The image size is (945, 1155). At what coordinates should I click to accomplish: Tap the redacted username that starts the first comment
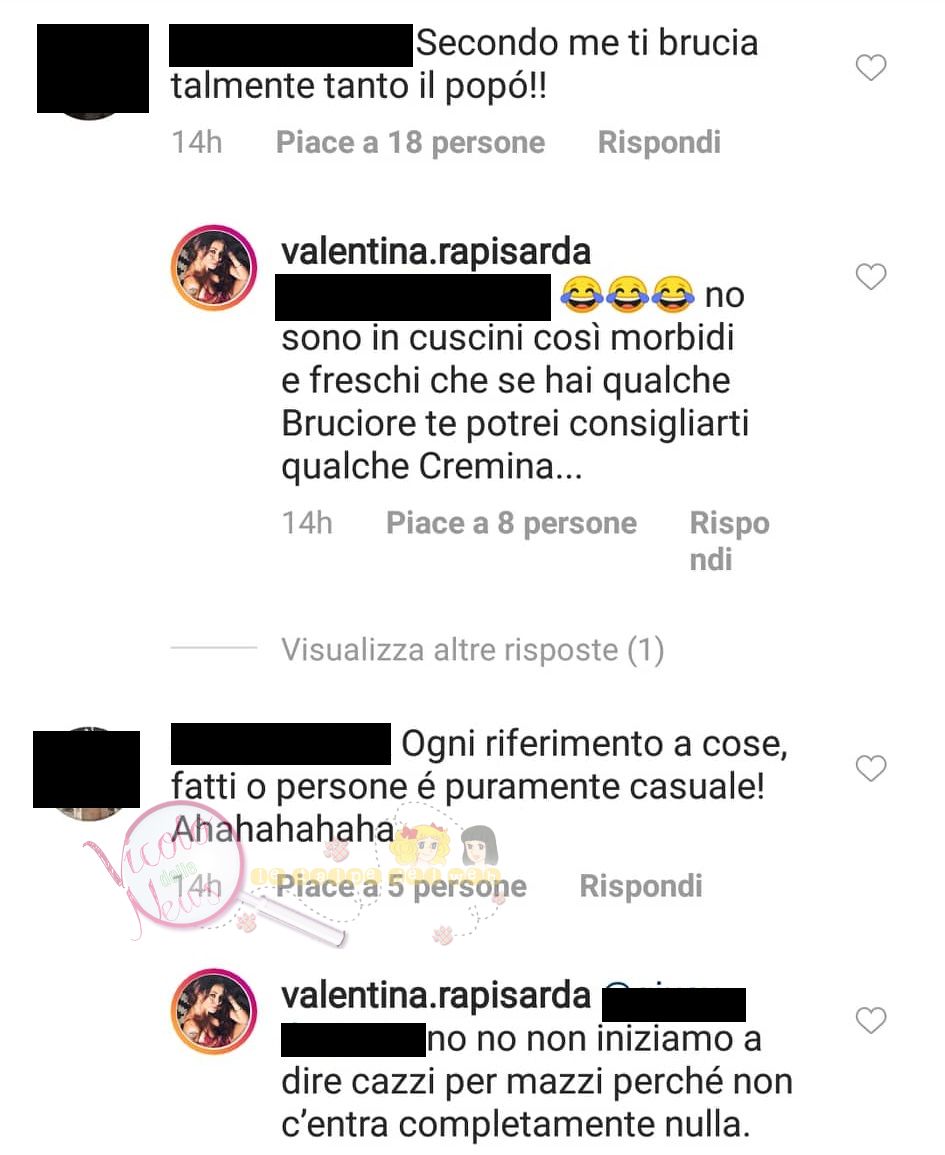[291, 46]
